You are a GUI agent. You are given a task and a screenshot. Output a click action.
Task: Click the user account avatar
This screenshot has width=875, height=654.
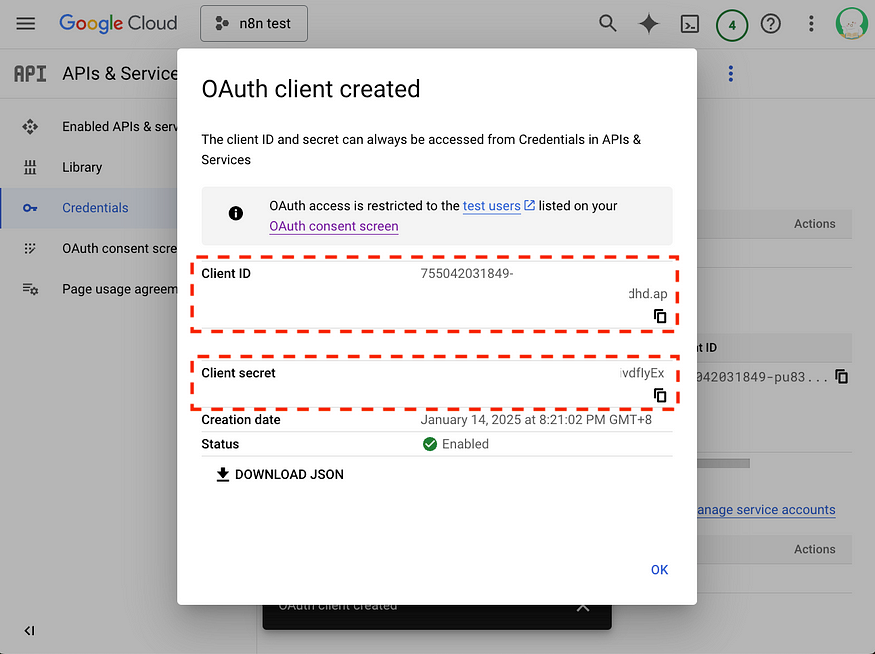tap(851, 23)
